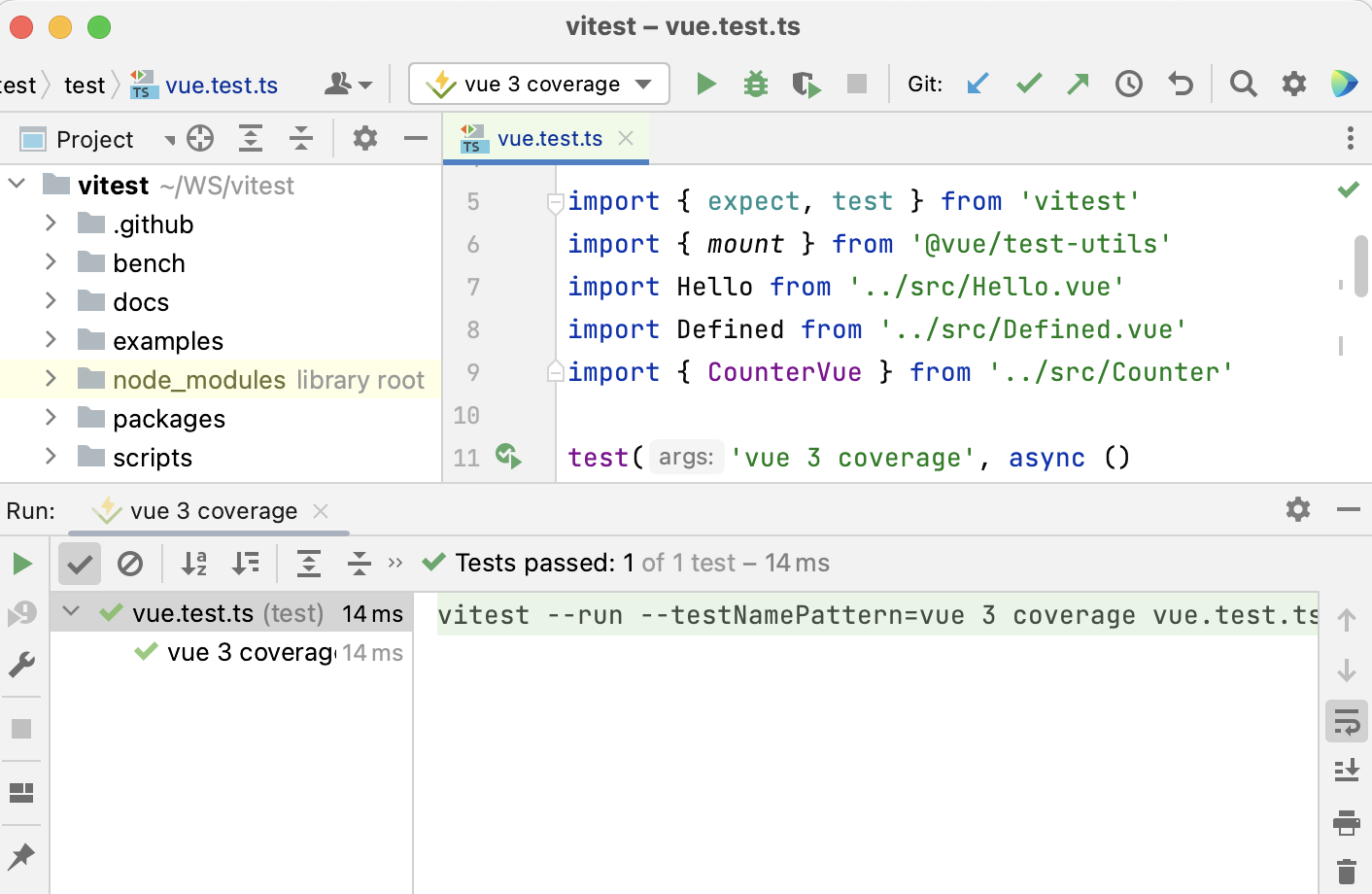Expand node_modules library root
Viewport: 1372px width, 894px height.
pyautogui.click(x=51, y=378)
